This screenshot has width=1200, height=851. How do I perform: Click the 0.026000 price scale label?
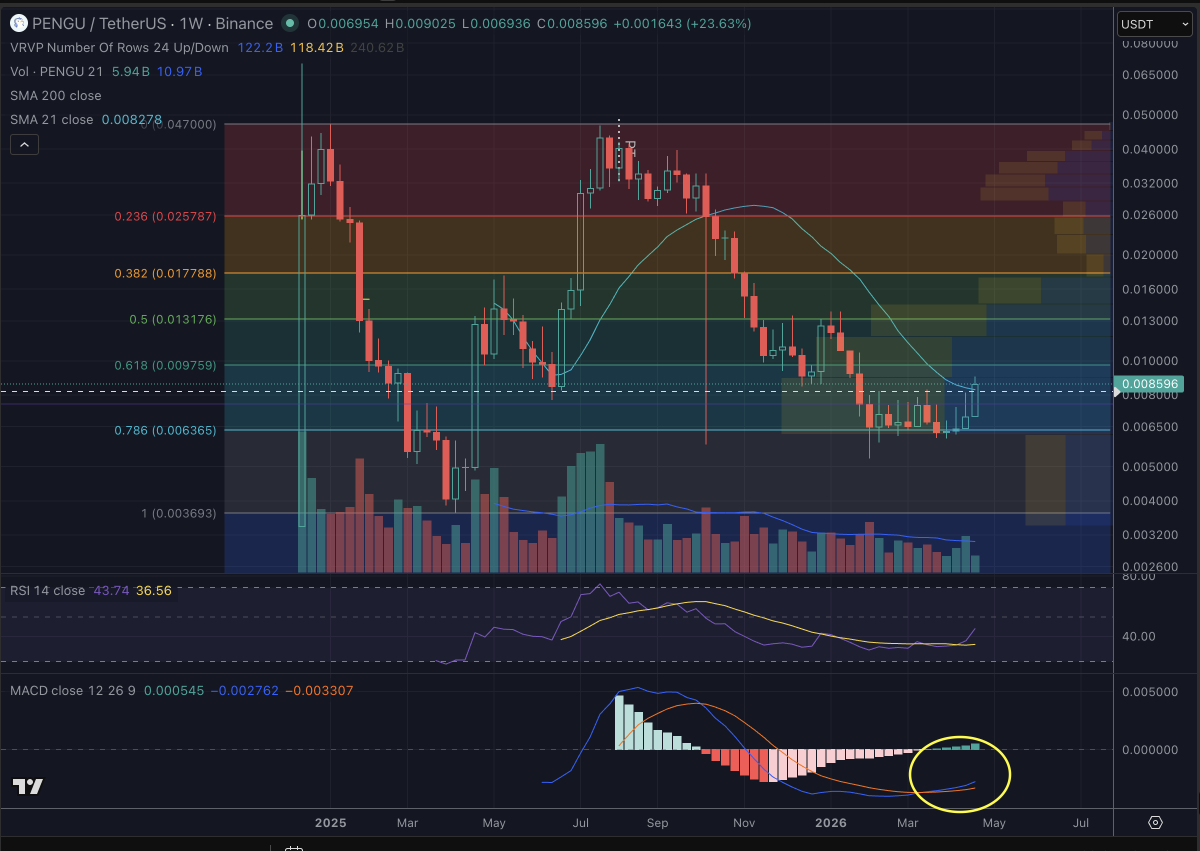(1149, 215)
